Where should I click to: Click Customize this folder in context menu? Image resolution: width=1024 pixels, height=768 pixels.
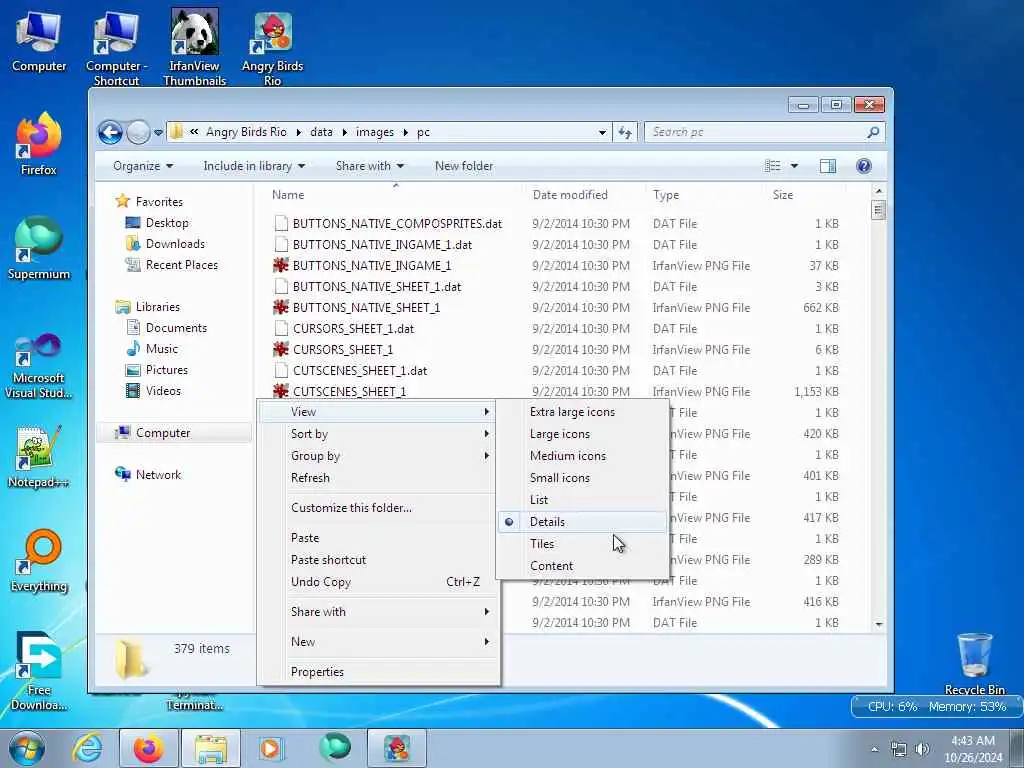(x=378, y=507)
